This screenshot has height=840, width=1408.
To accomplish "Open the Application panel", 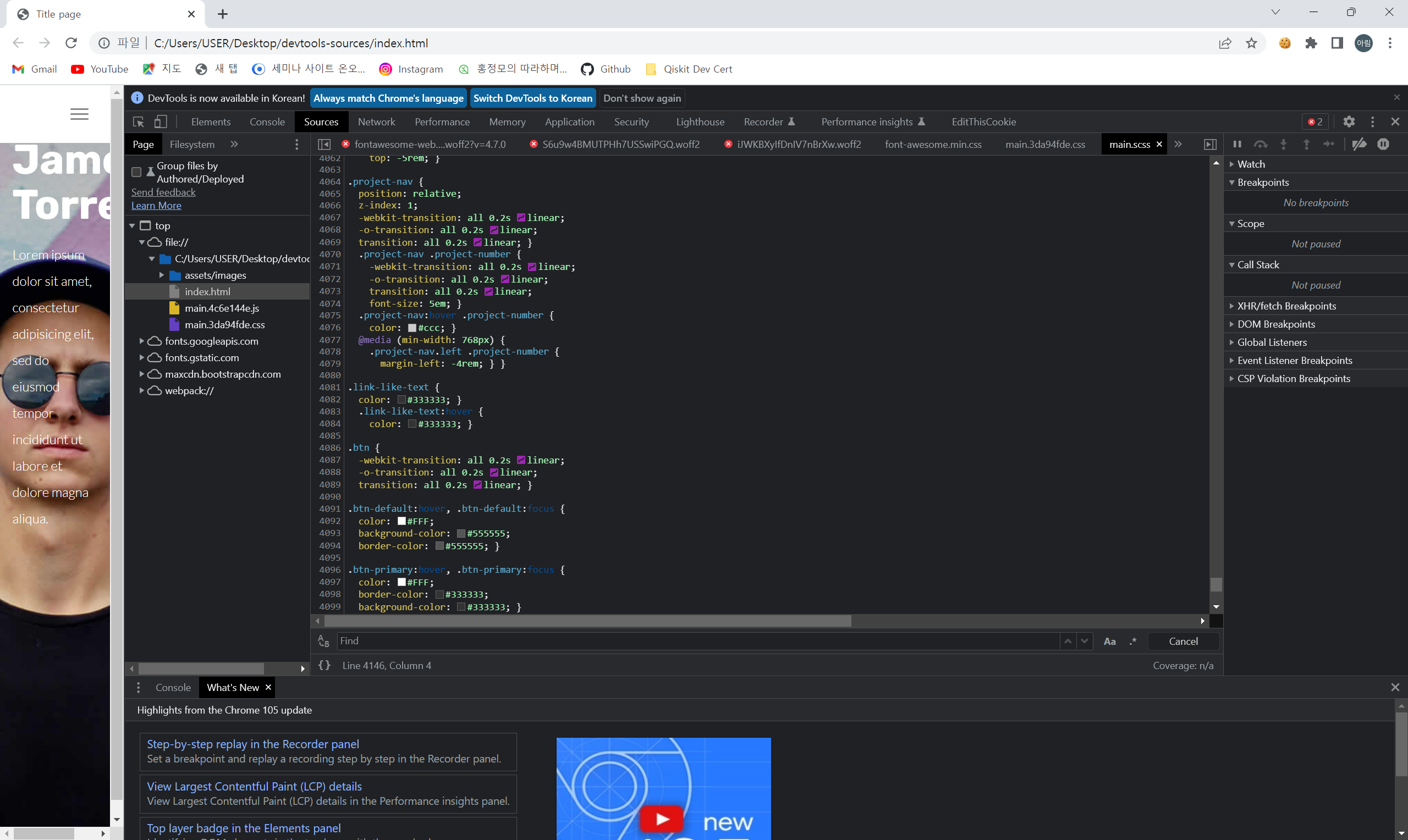I will pos(570,121).
